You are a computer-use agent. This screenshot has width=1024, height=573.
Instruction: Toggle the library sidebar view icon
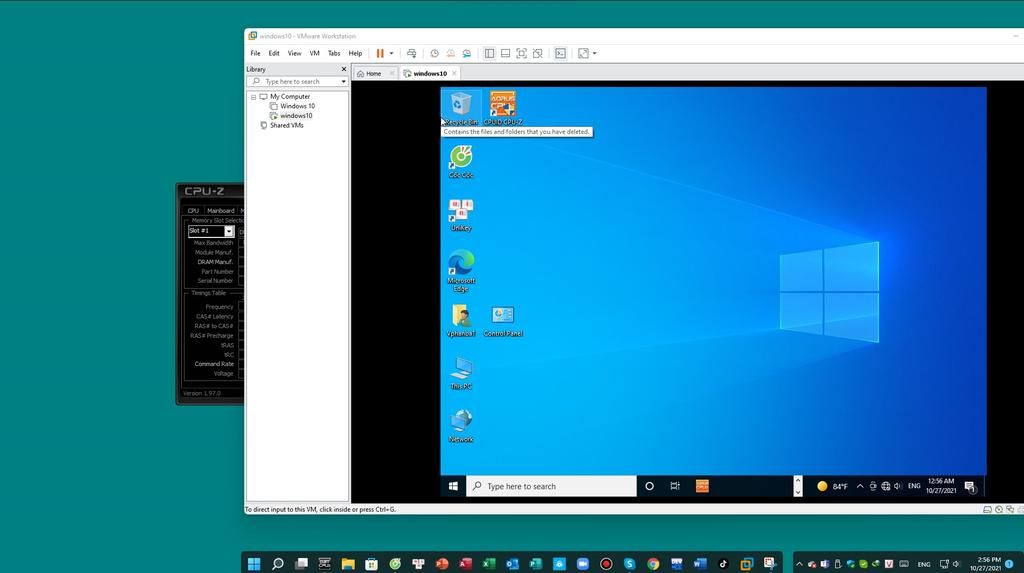[x=489, y=54]
